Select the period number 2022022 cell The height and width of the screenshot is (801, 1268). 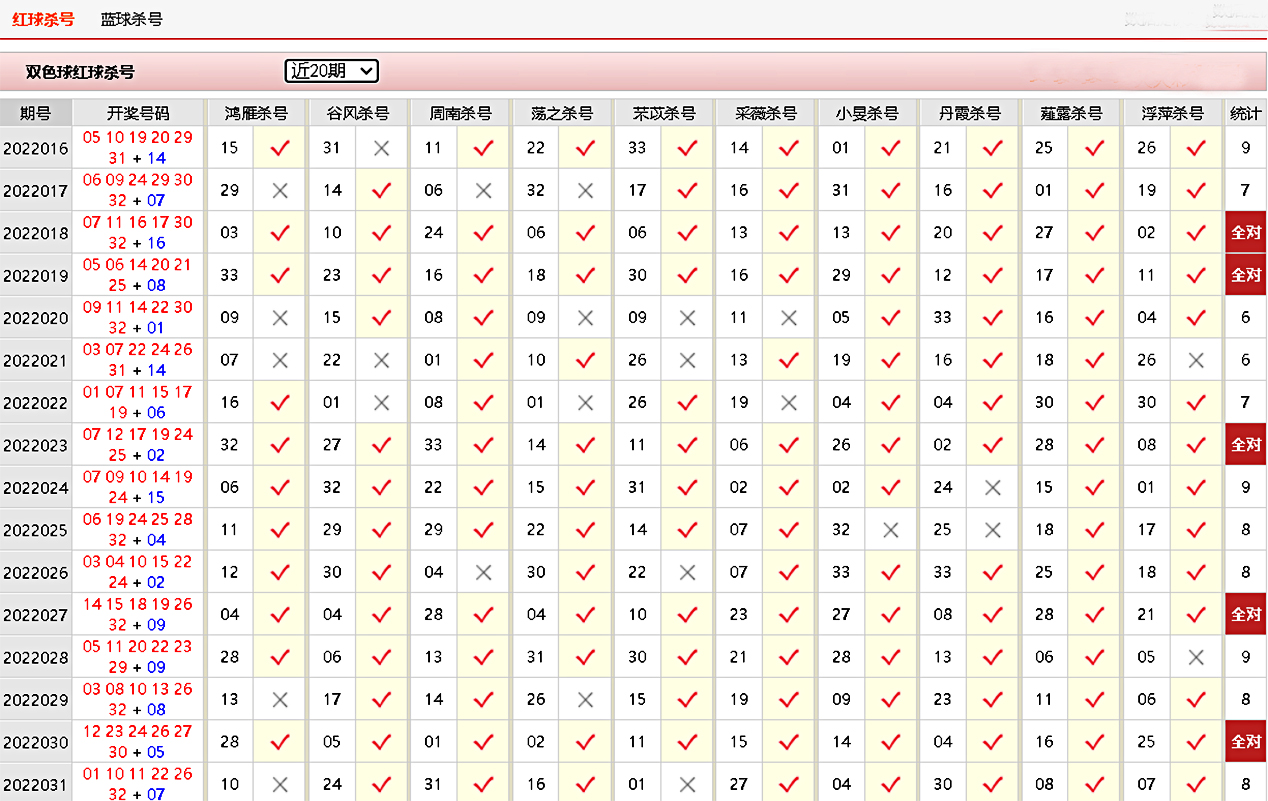36,403
